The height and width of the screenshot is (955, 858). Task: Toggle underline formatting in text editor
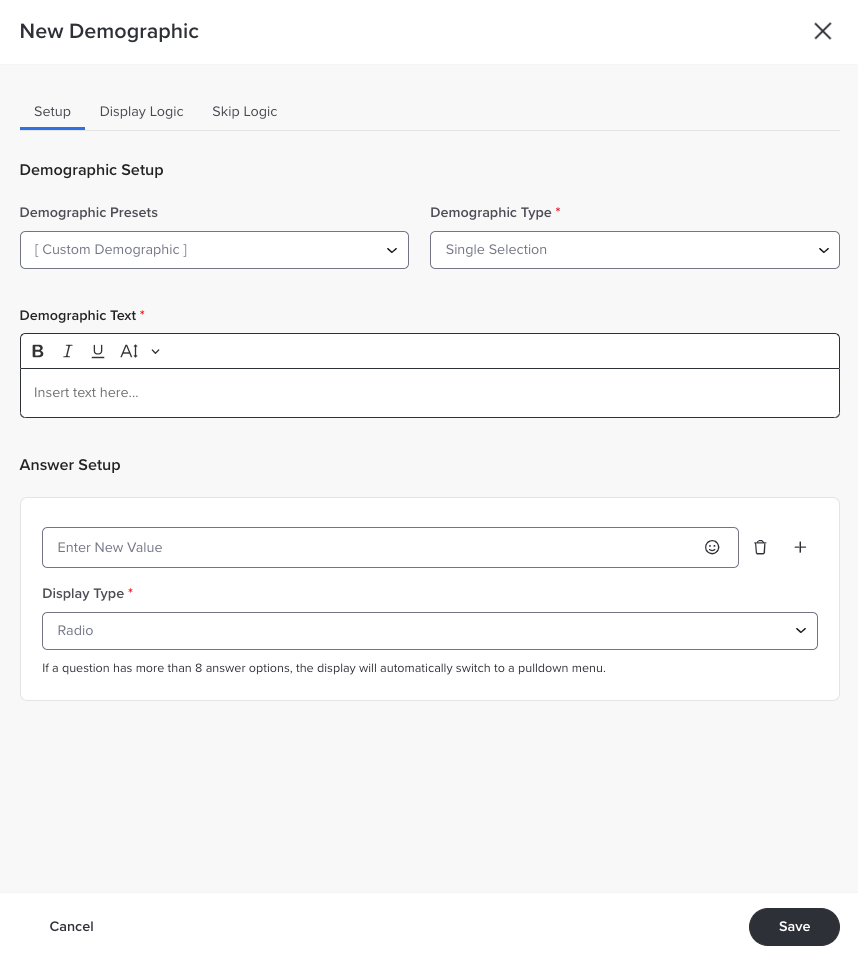tap(97, 351)
